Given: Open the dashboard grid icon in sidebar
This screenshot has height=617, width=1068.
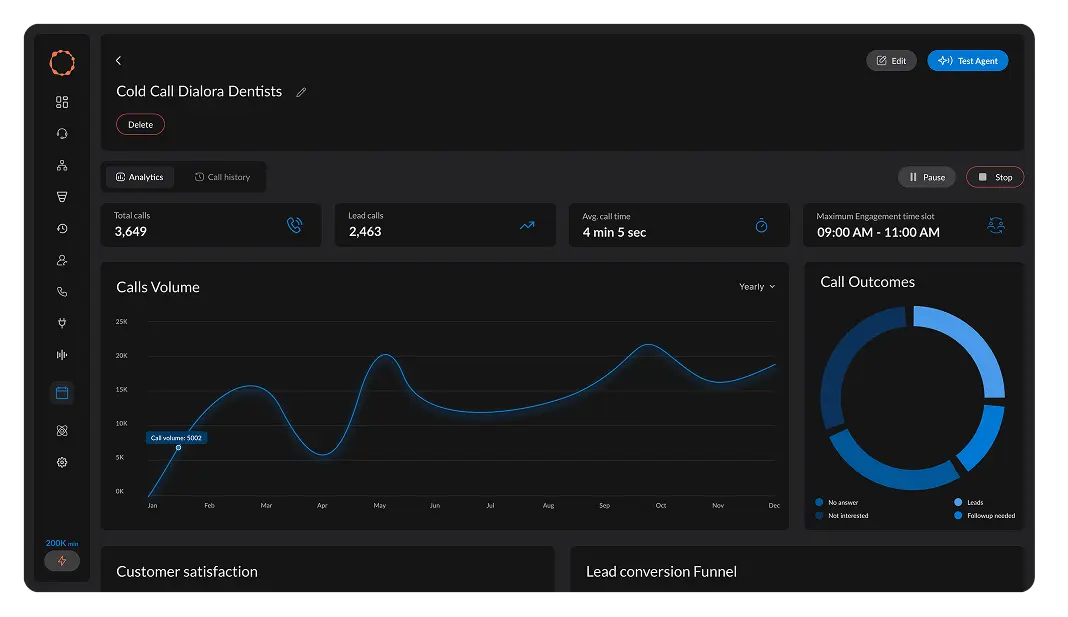Looking at the screenshot, I should point(62,102).
